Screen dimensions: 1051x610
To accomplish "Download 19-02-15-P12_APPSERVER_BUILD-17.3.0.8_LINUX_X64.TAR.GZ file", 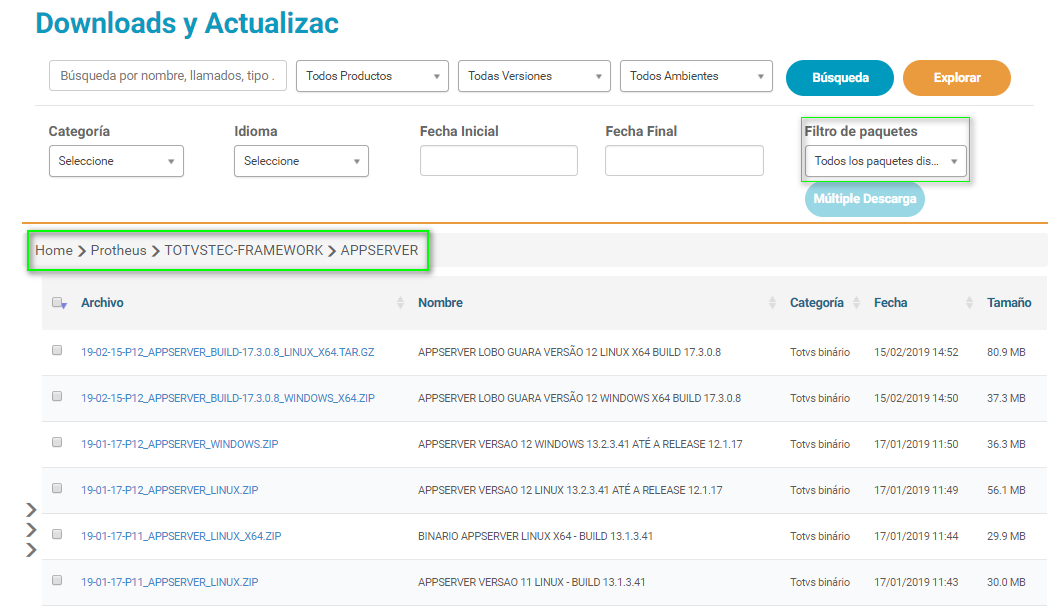I will point(228,353).
